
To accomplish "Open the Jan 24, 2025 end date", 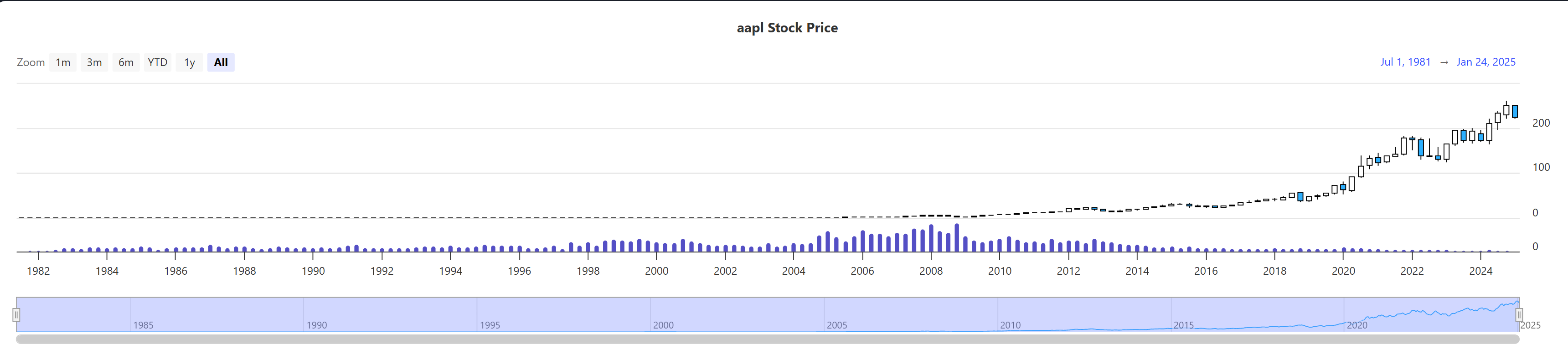I will [x=1486, y=62].
